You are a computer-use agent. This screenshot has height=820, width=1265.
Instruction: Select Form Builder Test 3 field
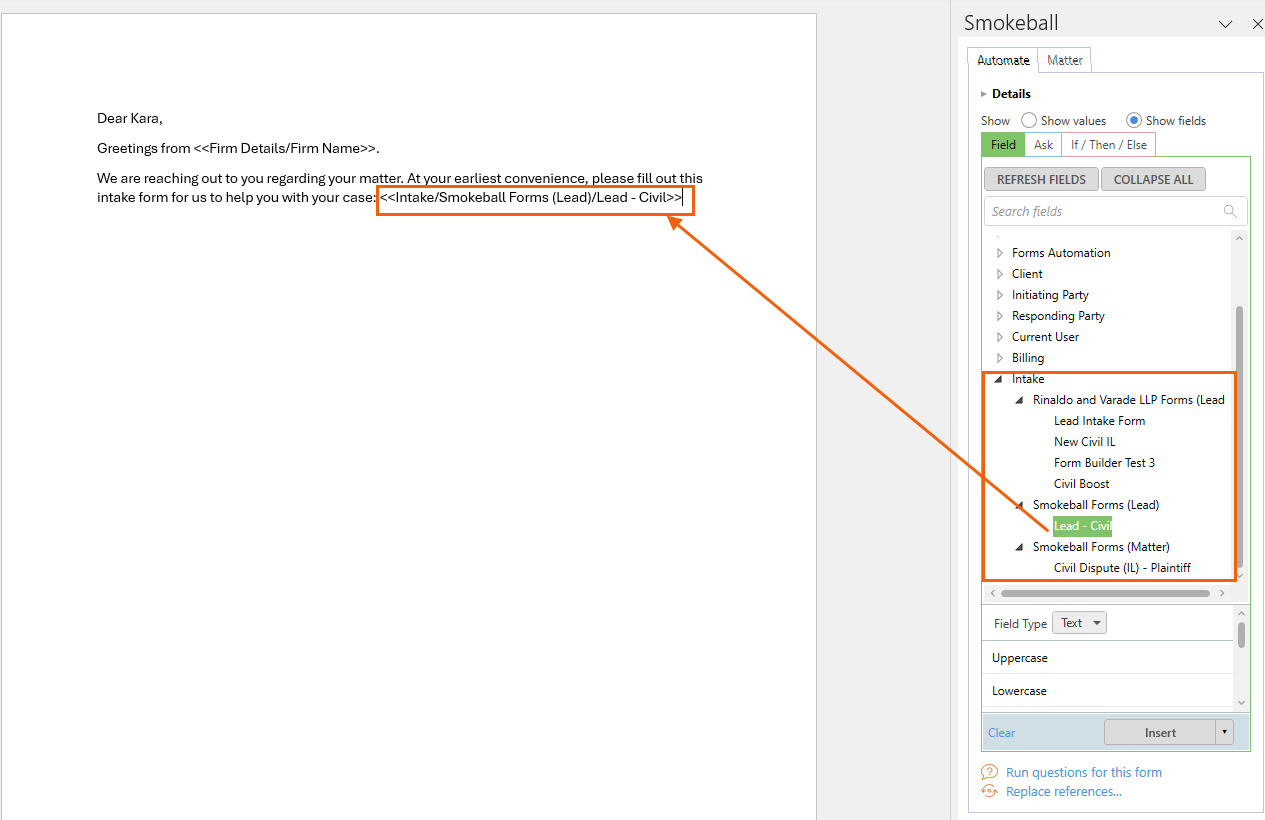coord(1104,463)
